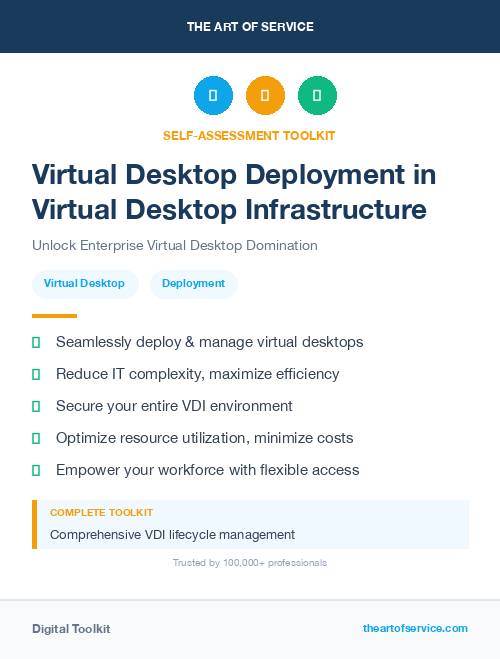The image size is (500, 659).
Task: Click bullet icon beside Secure your entire VDI
Action: point(36,406)
